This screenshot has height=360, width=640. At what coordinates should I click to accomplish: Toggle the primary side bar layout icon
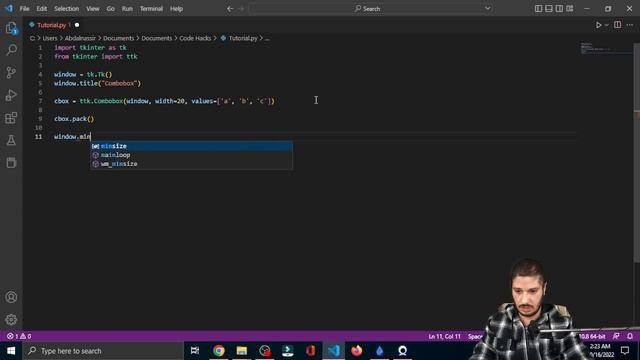(x=538, y=9)
